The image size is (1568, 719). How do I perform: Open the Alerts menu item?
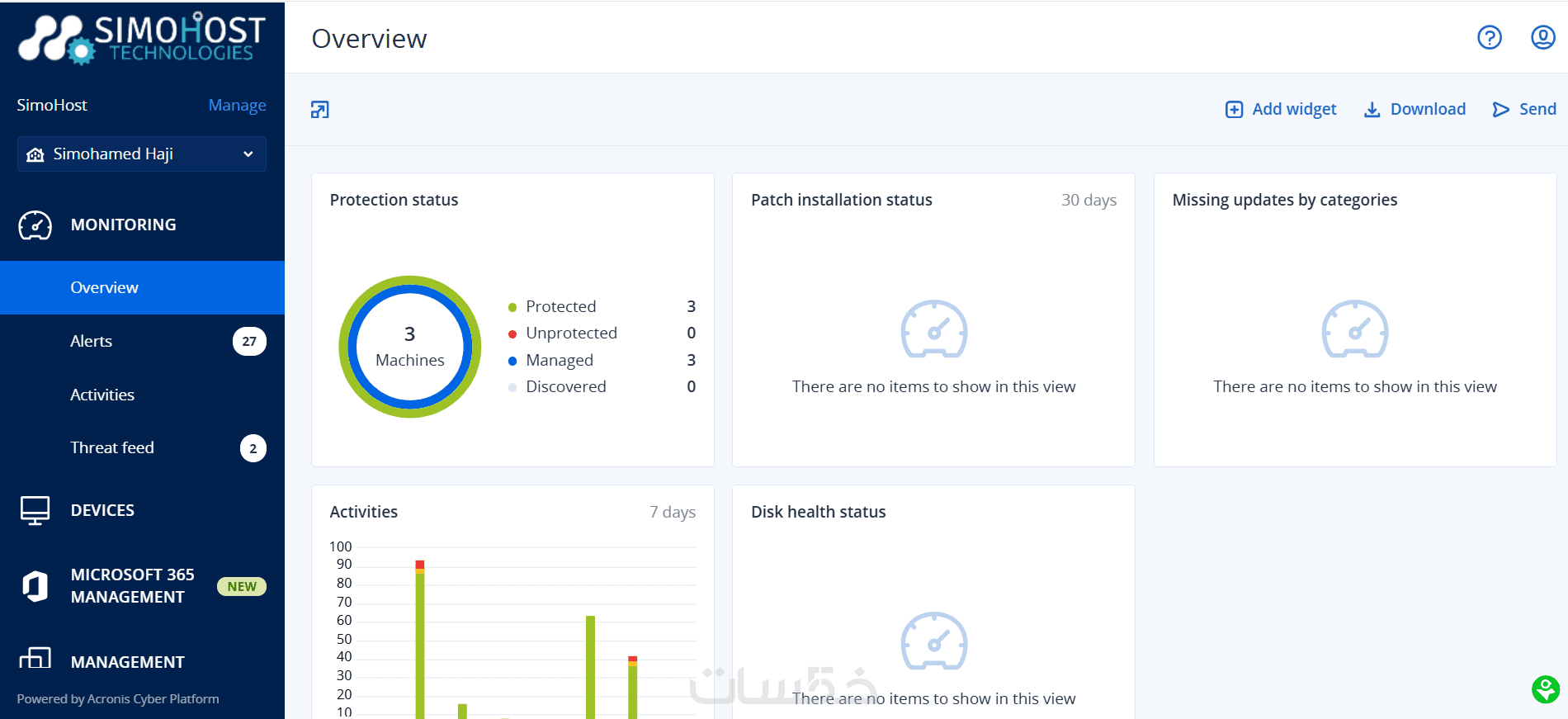tap(92, 342)
